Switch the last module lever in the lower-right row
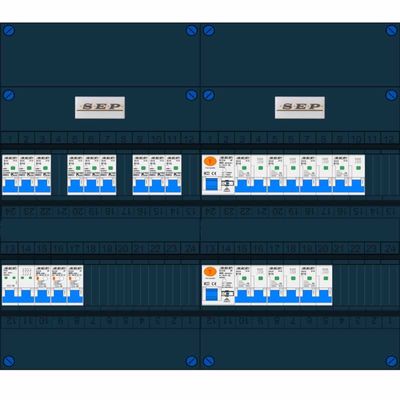The image size is (400, 400). (324, 296)
